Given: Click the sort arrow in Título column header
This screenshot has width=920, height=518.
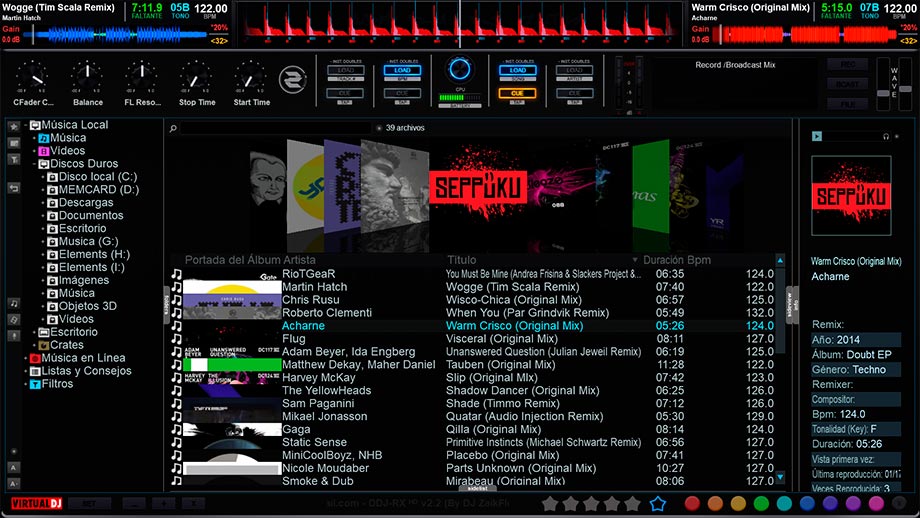Looking at the screenshot, I should [634, 260].
